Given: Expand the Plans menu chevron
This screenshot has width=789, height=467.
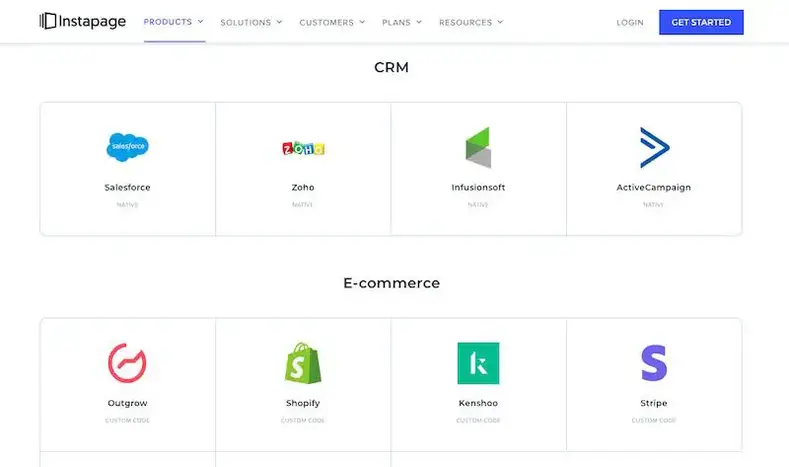Looking at the screenshot, I should tap(419, 22).
